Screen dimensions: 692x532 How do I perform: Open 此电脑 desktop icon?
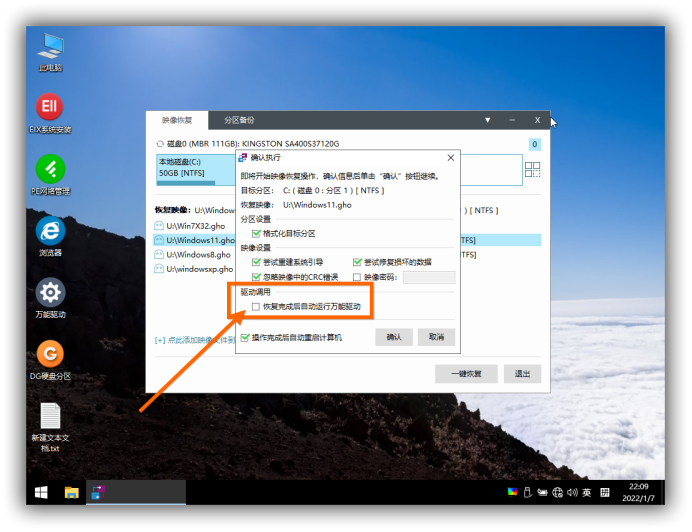50,47
